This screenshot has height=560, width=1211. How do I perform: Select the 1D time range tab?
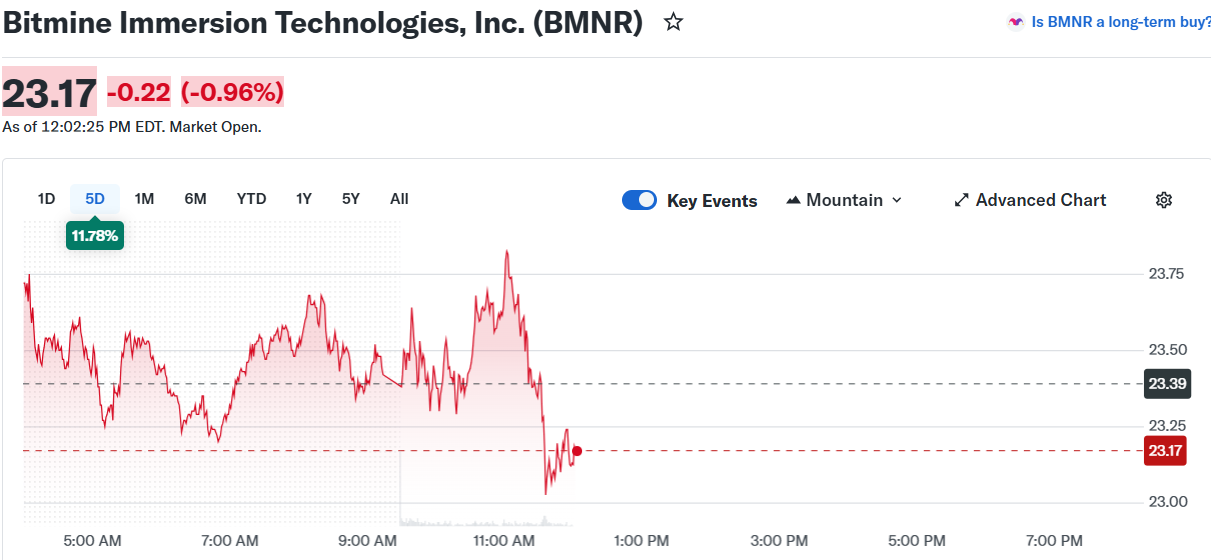pos(46,198)
